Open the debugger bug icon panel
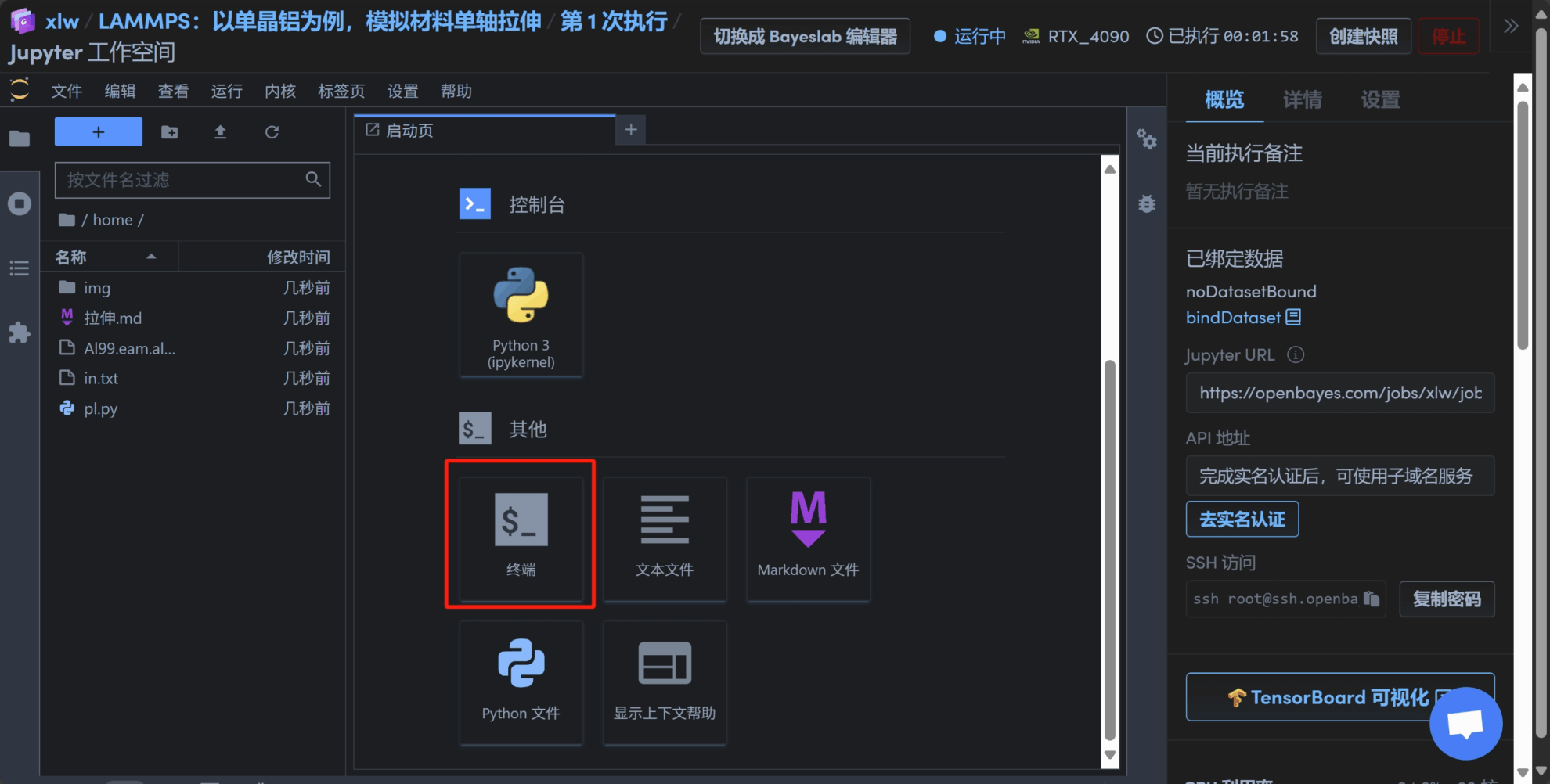The width and height of the screenshot is (1550, 784). (1147, 204)
